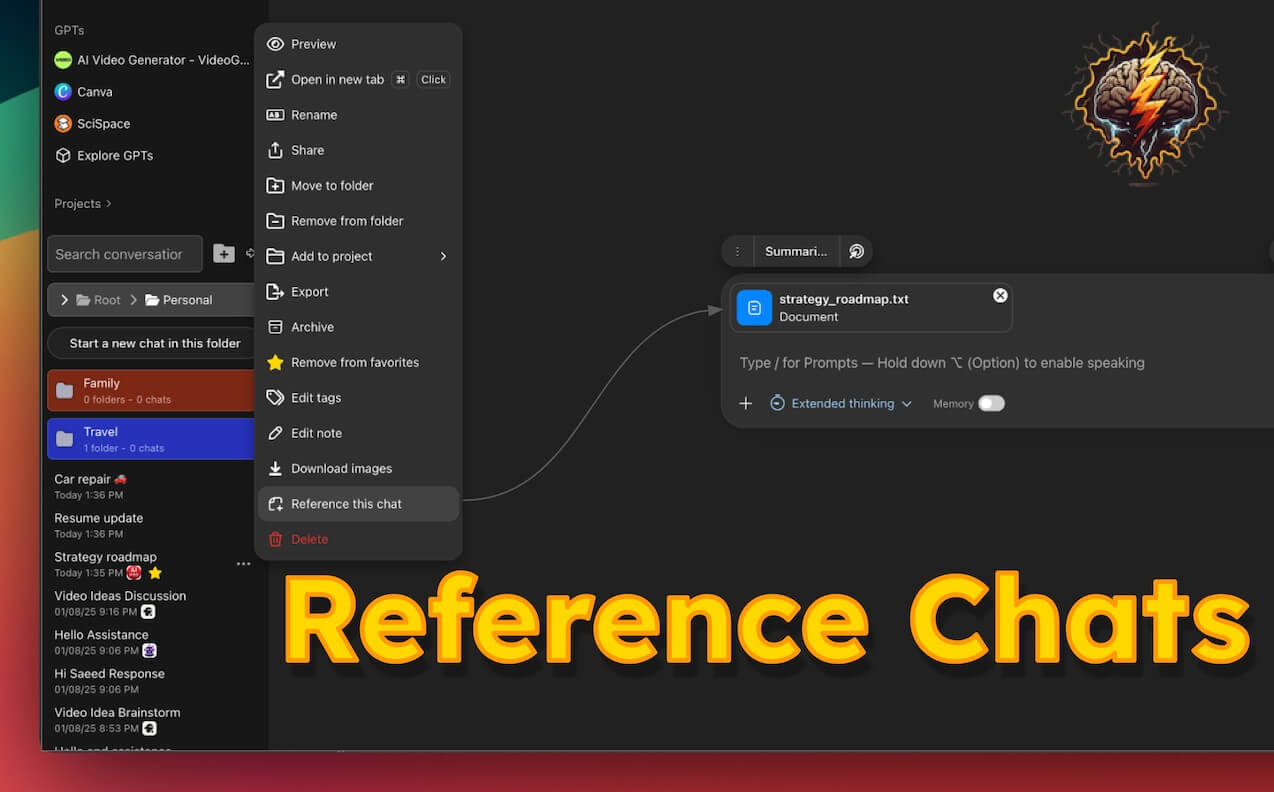Open the blue Travel folder
This screenshot has height=792, width=1274.
tap(151, 439)
